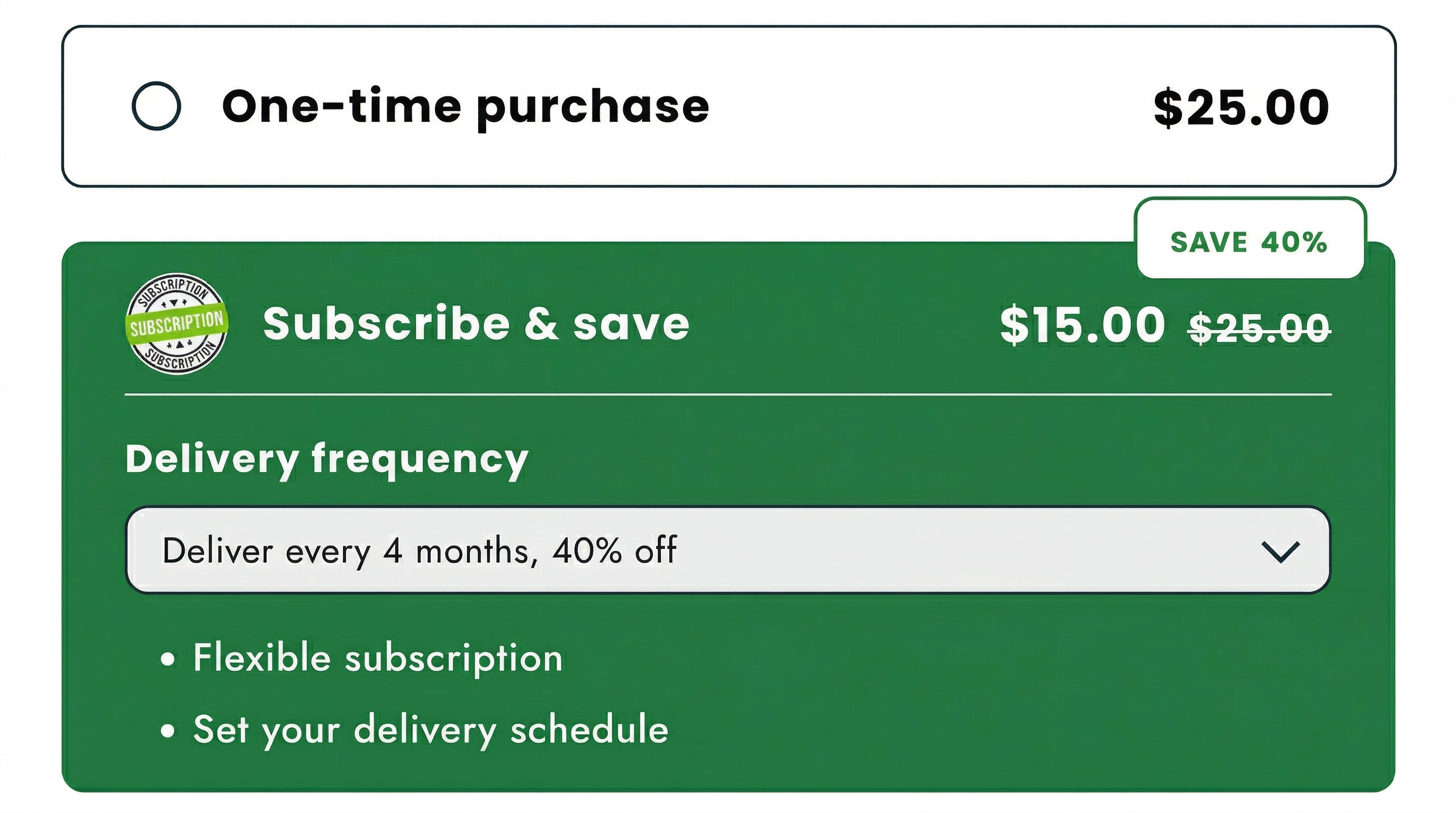This screenshot has width=1456, height=813.
Task: Choose the Subscribe & save option
Action: (477, 323)
